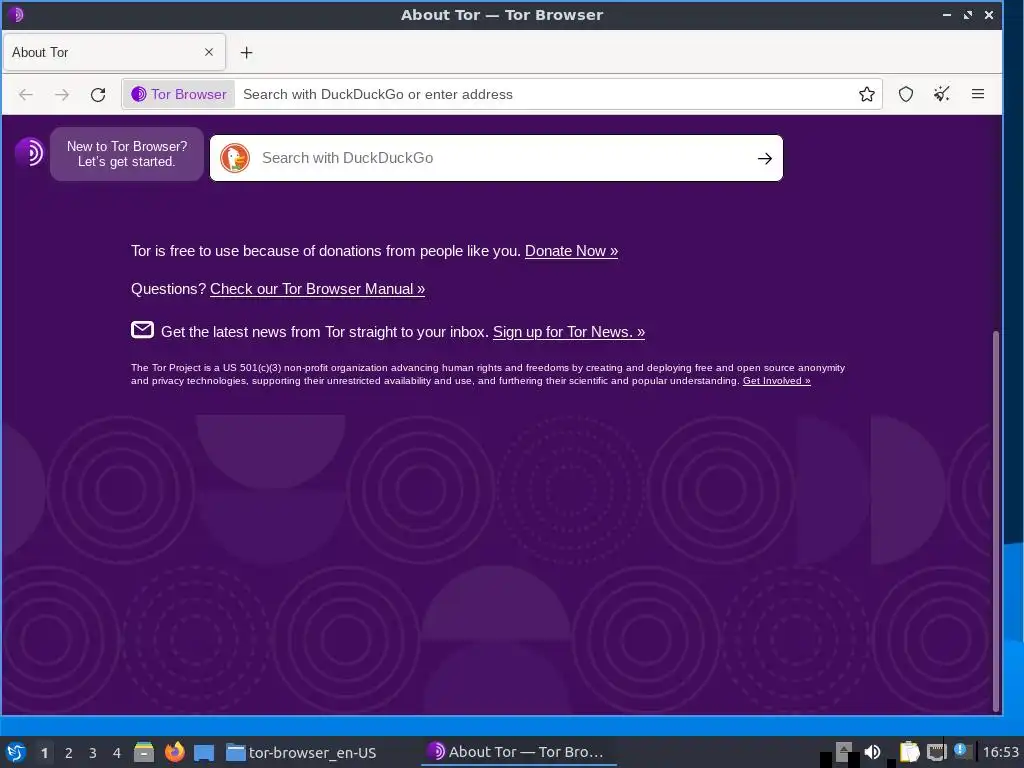Screen dimensions: 1024x768
Task: Request a New Identity with the broom icon
Action: (x=941, y=94)
